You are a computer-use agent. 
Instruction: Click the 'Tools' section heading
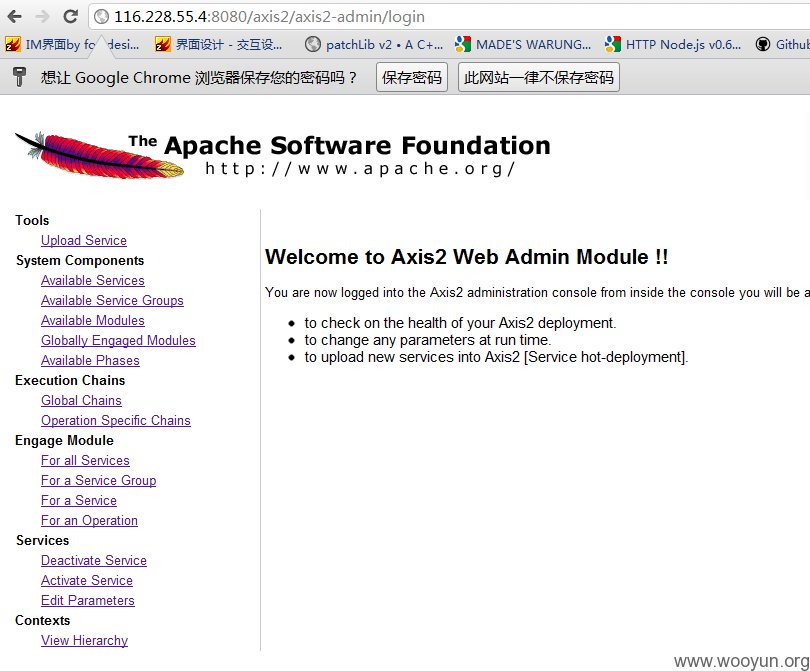coord(32,220)
